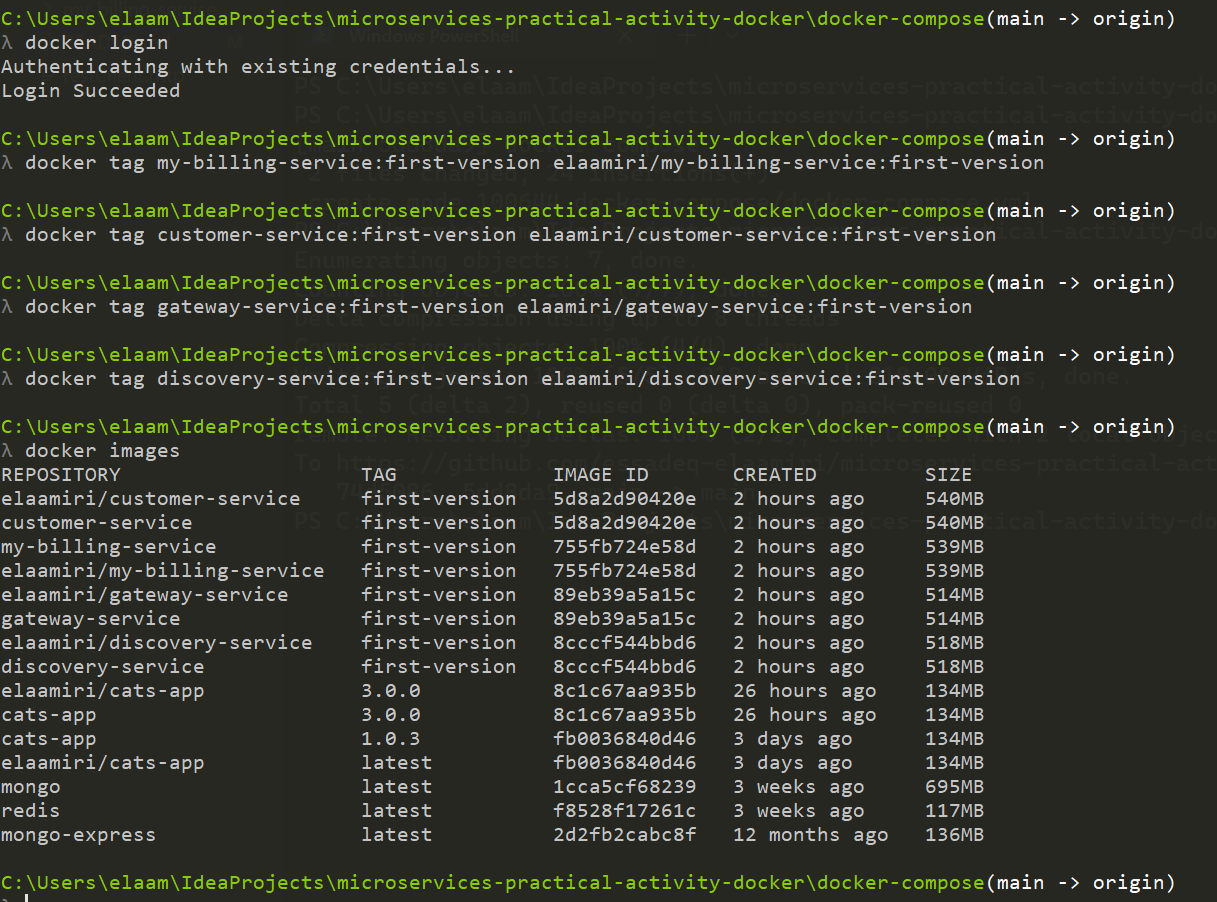Click image ID '8cccf544bbd6' in elaamiri/discovery-service row
The width and height of the screenshot is (1217, 902).
[625, 643]
